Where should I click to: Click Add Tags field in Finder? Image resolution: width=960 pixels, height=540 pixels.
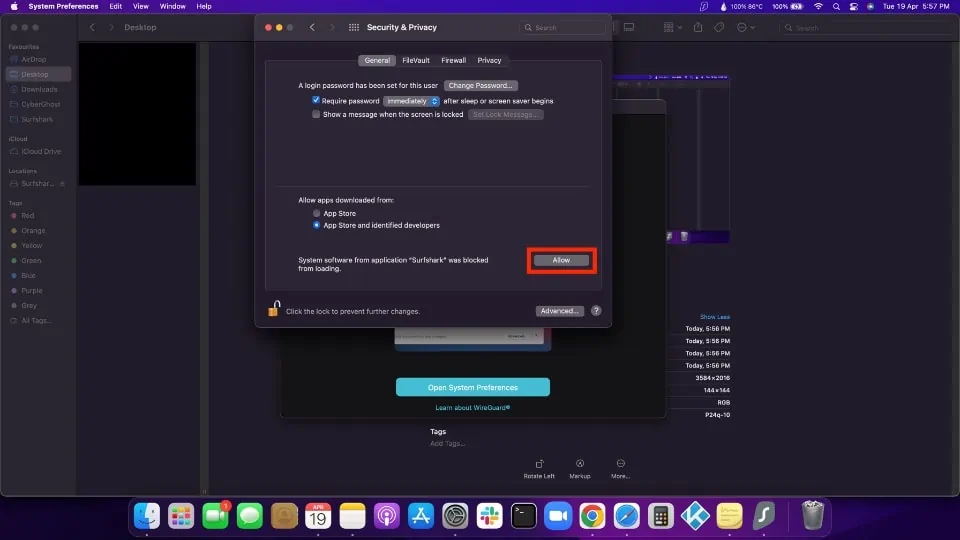tap(448, 443)
